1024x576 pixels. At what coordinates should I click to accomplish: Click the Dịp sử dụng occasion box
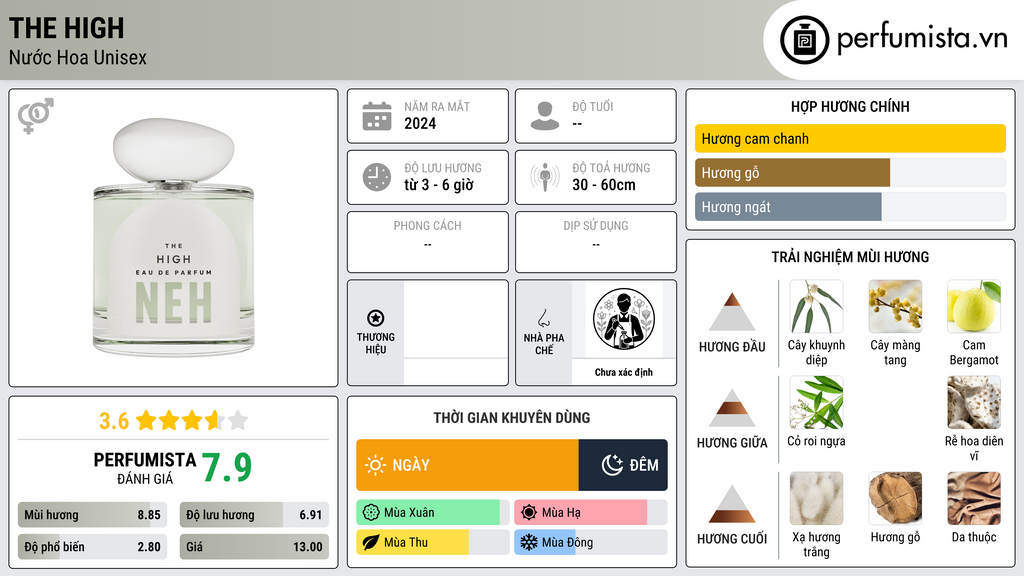click(x=596, y=242)
